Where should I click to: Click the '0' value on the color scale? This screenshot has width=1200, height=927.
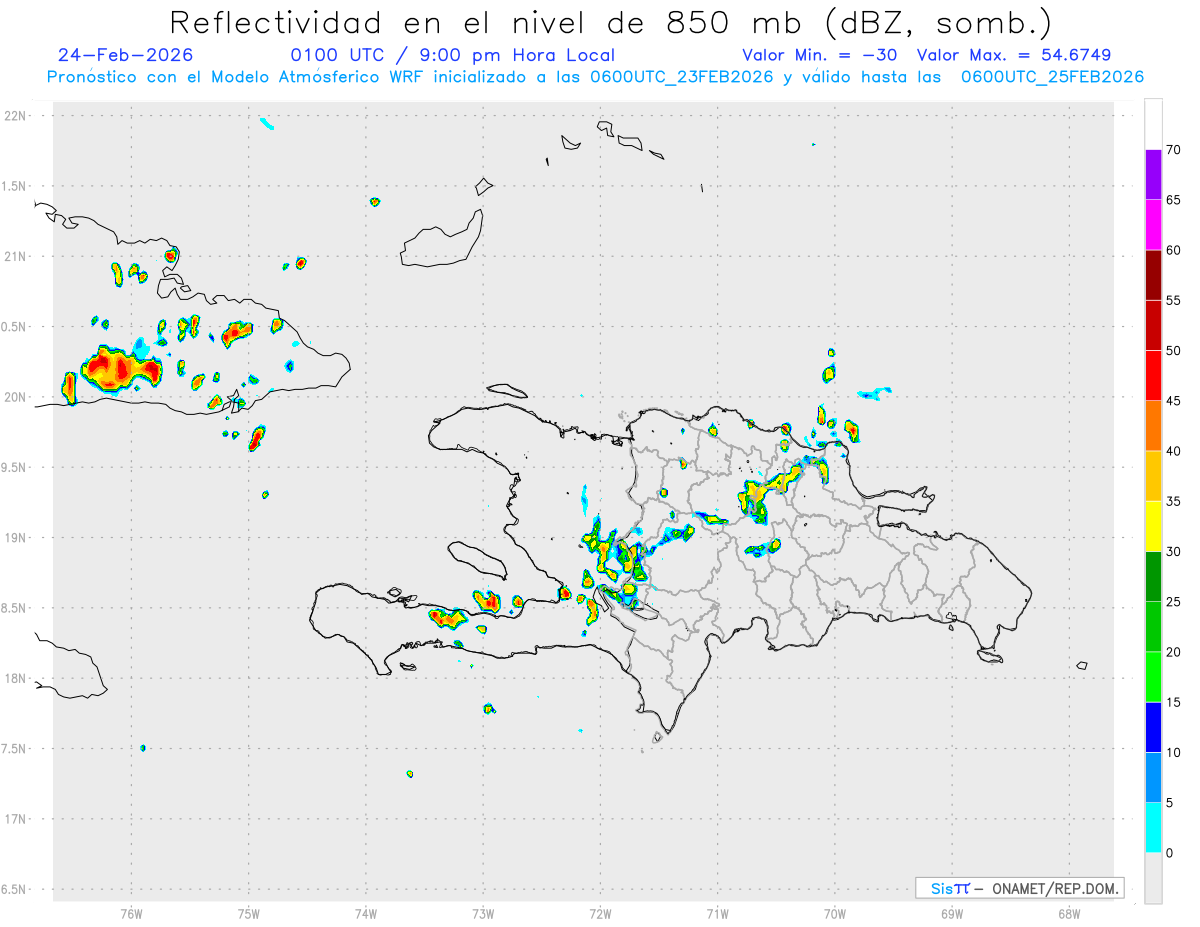[1169, 853]
